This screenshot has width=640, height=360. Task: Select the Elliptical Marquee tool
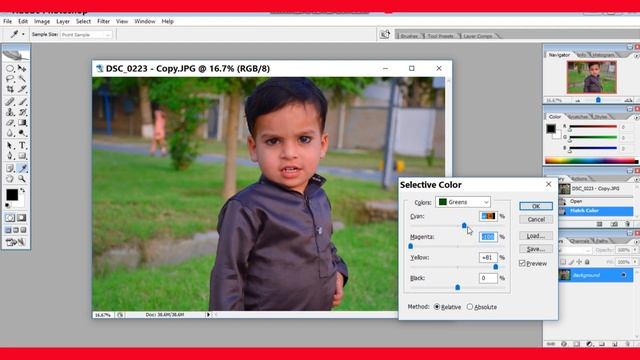click(x=10, y=68)
